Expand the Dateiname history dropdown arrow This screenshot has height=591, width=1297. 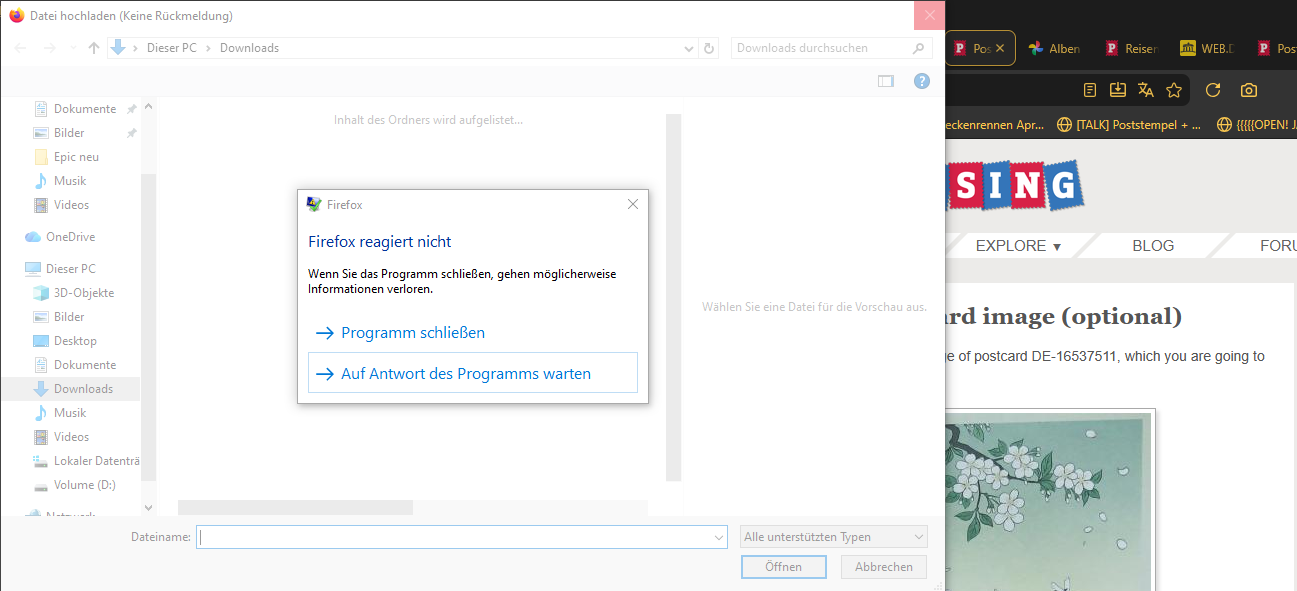(x=719, y=537)
